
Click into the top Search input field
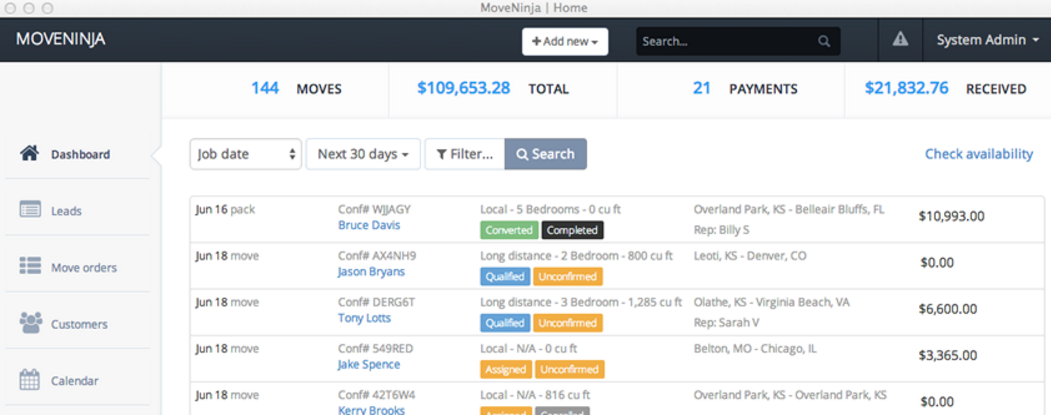(725, 42)
